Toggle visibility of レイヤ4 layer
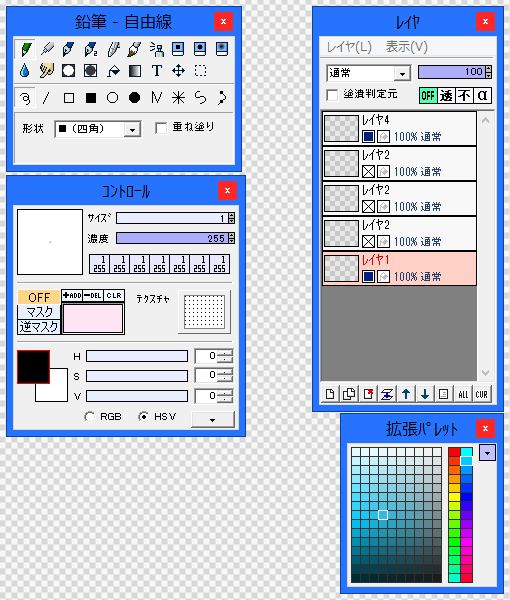The image size is (510, 600). pos(368,136)
